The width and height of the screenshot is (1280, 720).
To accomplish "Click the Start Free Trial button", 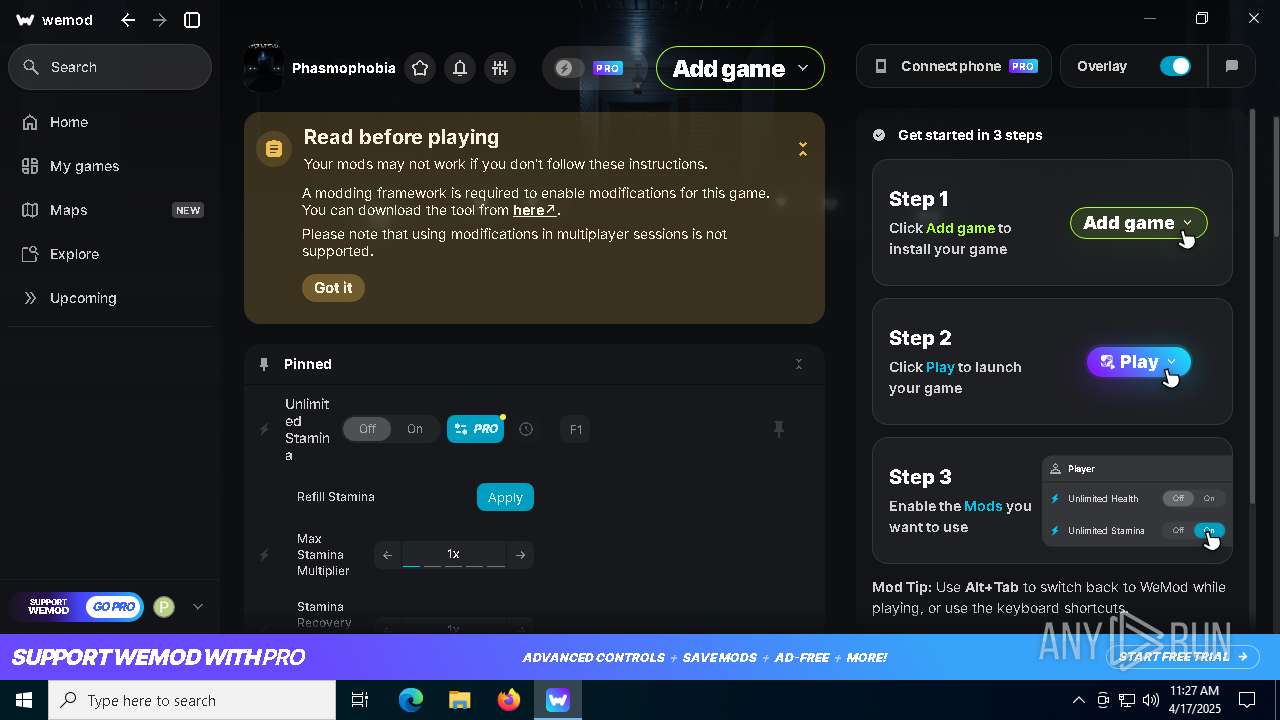I will (1184, 657).
